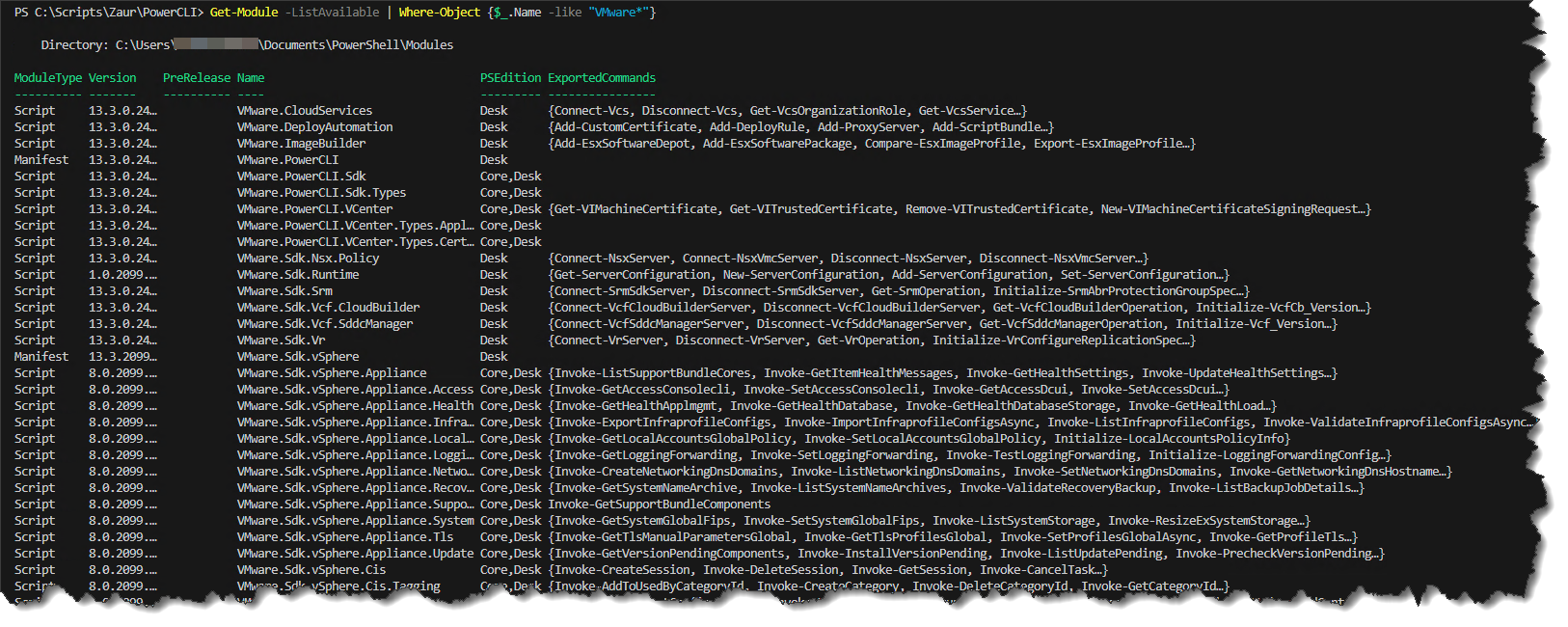This screenshot has width=1568, height=627.
Task: Click the ModuleType column header
Action: point(48,78)
